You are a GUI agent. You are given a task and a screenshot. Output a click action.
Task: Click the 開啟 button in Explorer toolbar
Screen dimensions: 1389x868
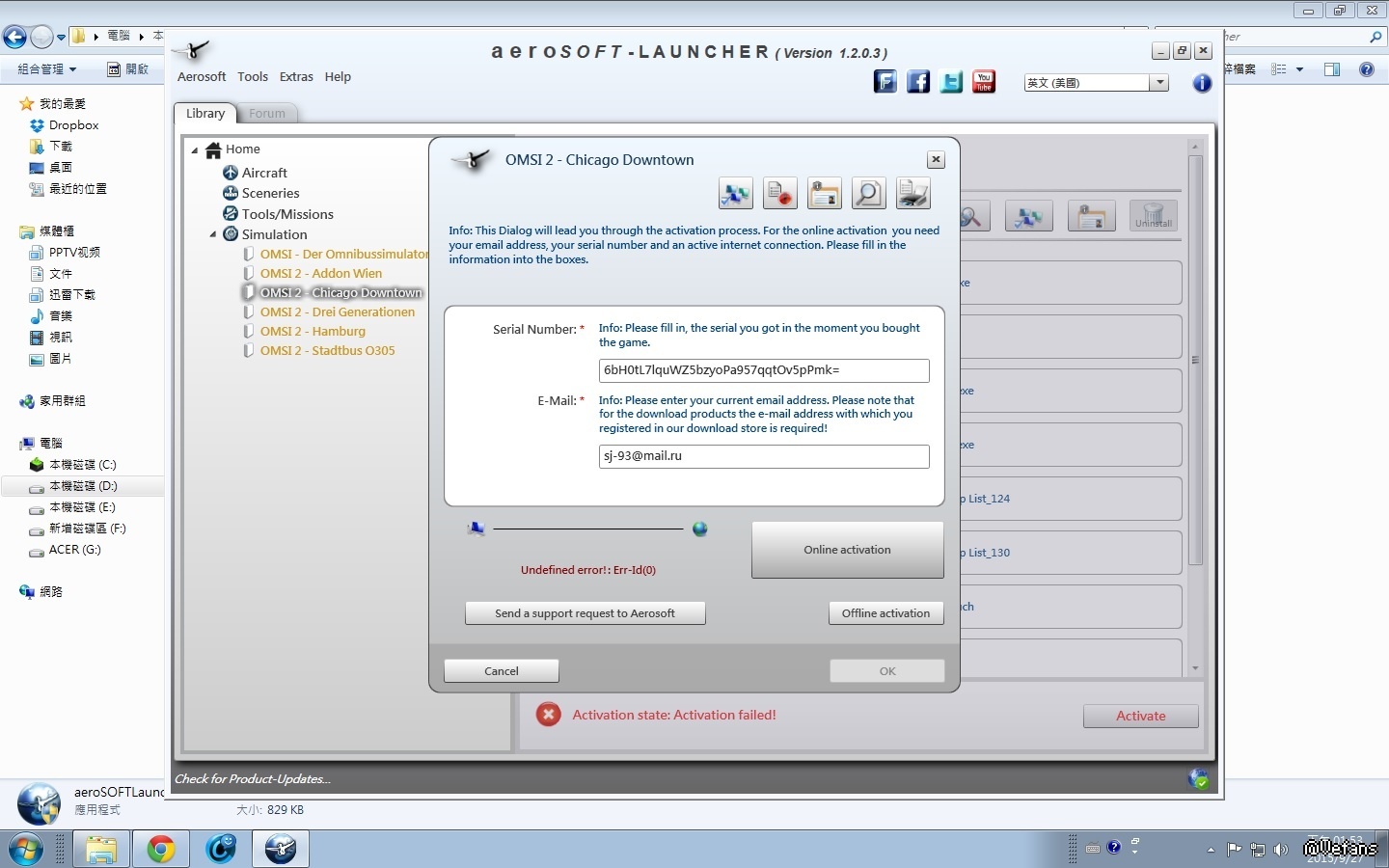[128, 69]
